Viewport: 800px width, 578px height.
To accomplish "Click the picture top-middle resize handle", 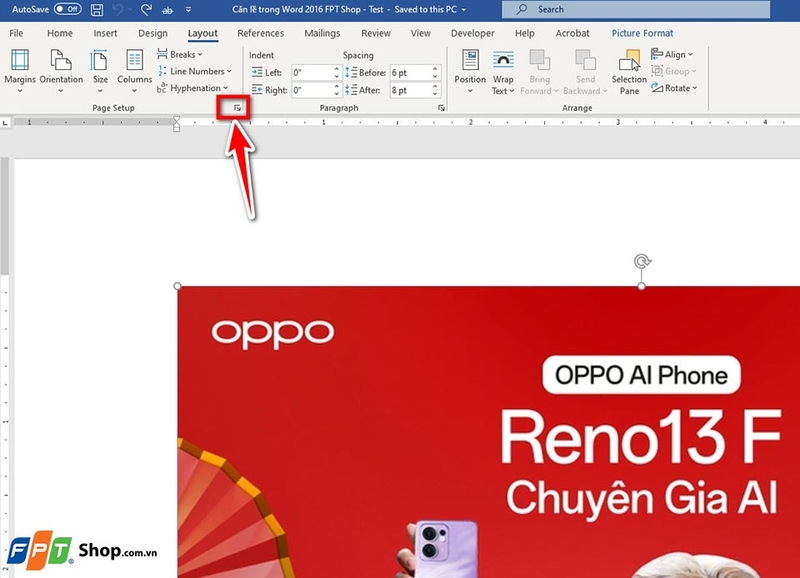I will pyautogui.click(x=642, y=286).
